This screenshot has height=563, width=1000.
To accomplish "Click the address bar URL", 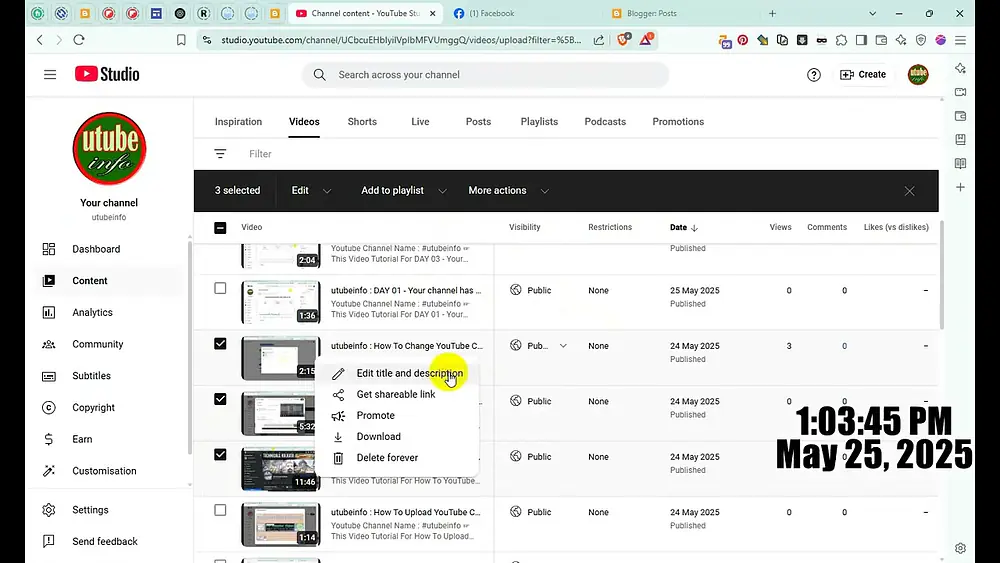I will [x=401, y=40].
